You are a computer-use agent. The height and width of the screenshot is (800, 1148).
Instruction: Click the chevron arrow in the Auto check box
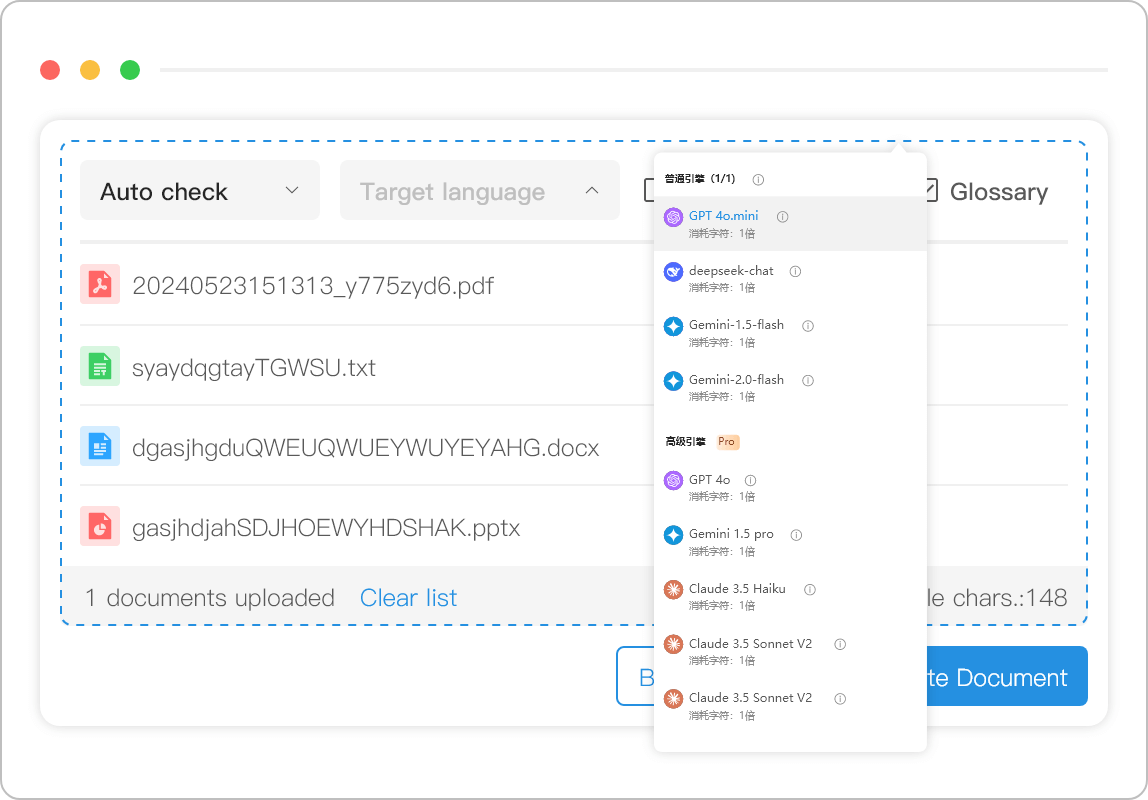pyautogui.click(x=292, y=190)
